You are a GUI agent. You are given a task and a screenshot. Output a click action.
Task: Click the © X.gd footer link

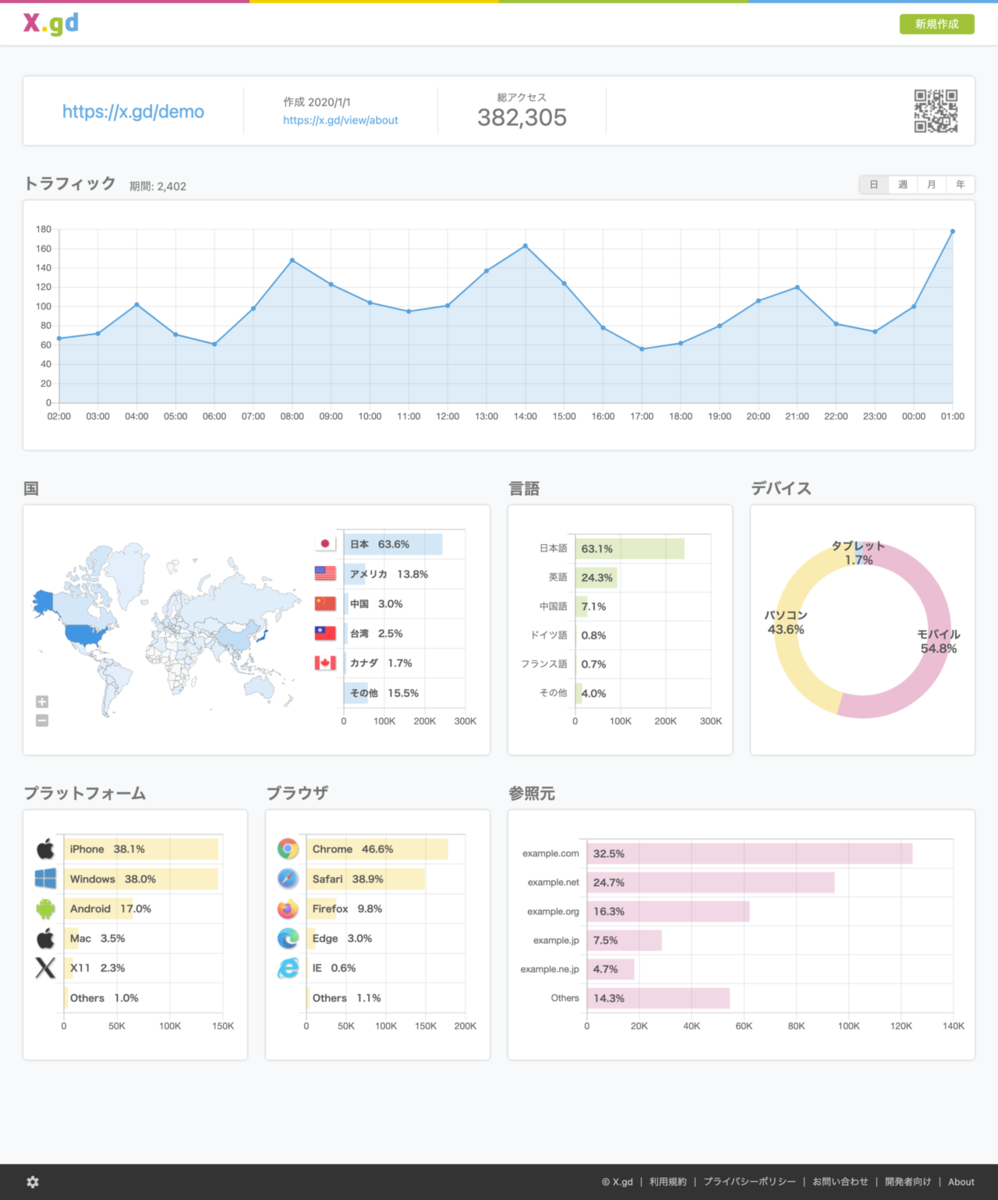coord(618,1182)
